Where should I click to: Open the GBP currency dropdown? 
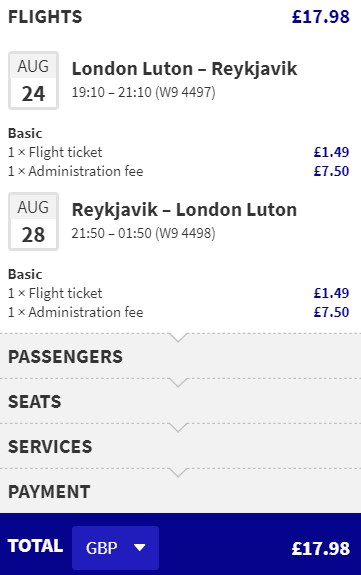(x=115, y=547)
